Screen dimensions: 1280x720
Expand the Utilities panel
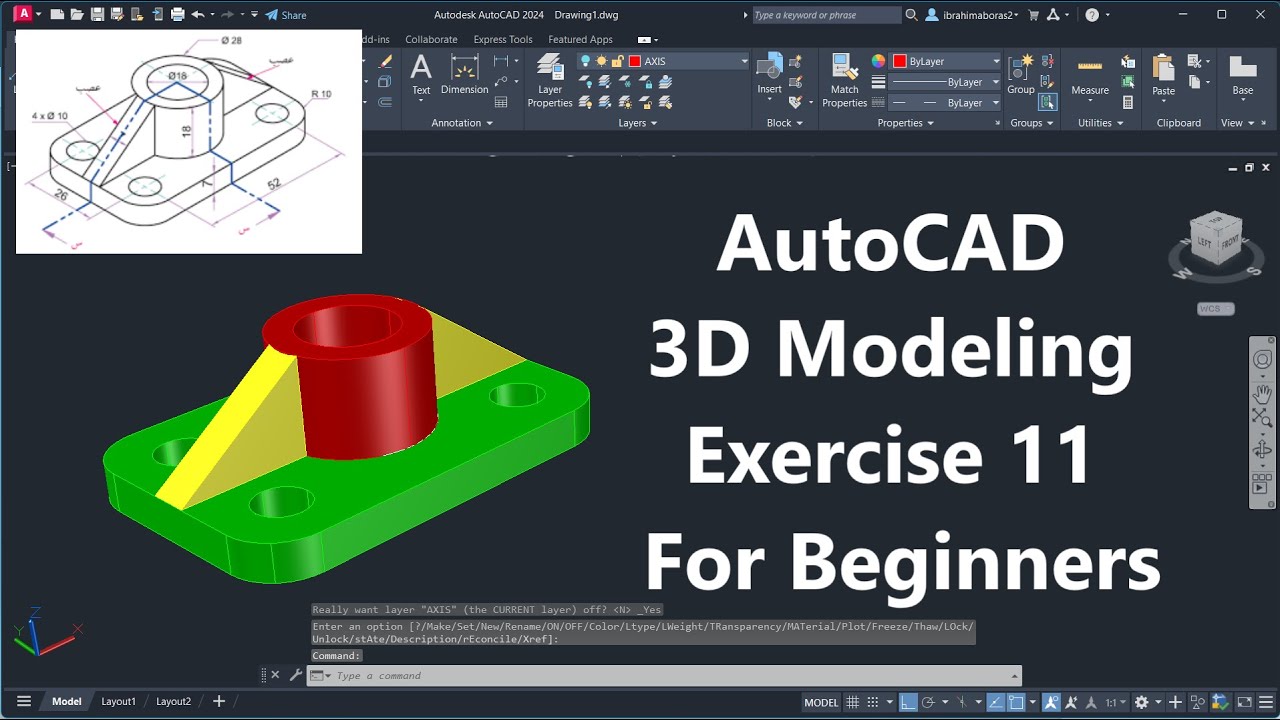(x=1100, y=123)
